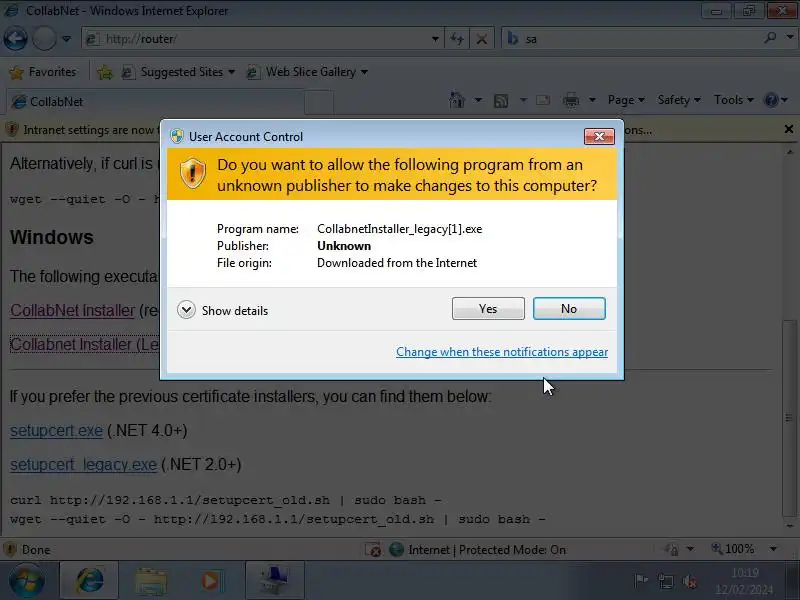Open Windows Explorer folder taskbar icon
The width and height of the screenshot is (800, 600).
[x=151, y=581]
